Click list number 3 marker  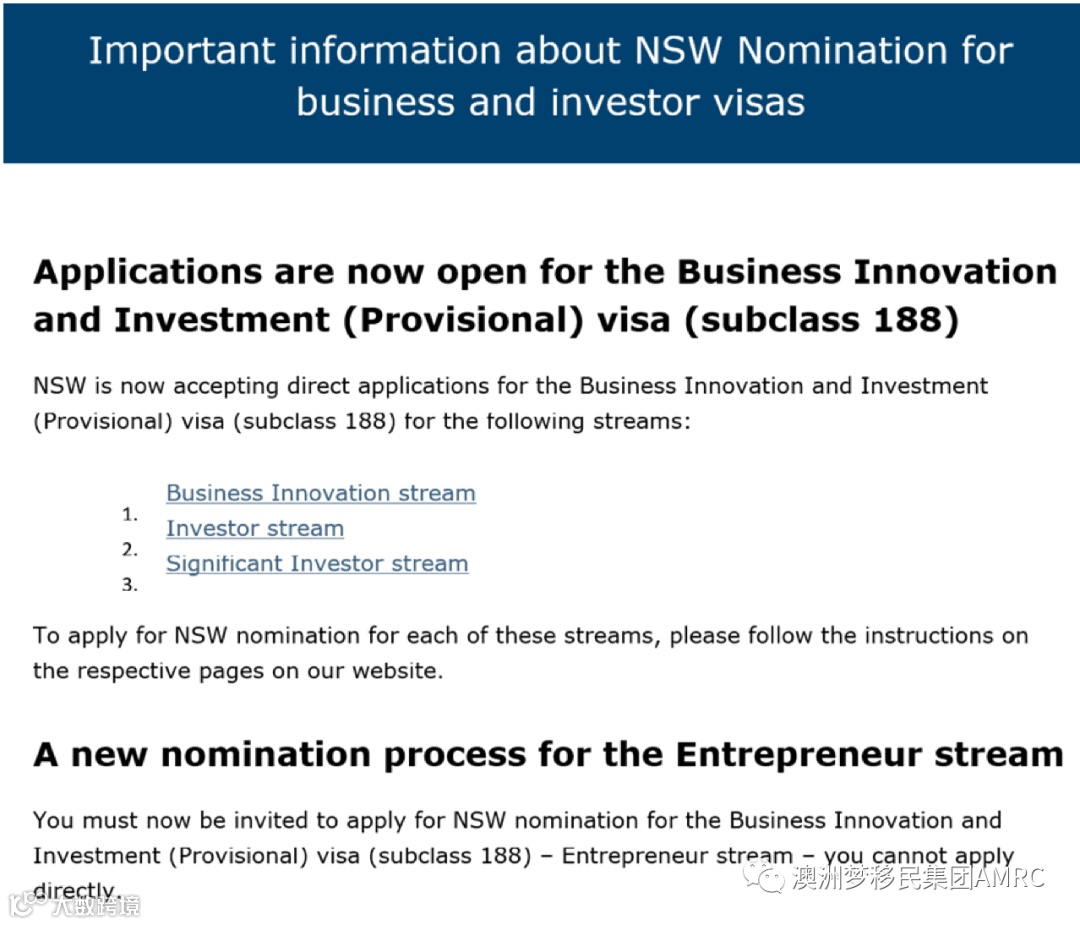coord(129,584)
